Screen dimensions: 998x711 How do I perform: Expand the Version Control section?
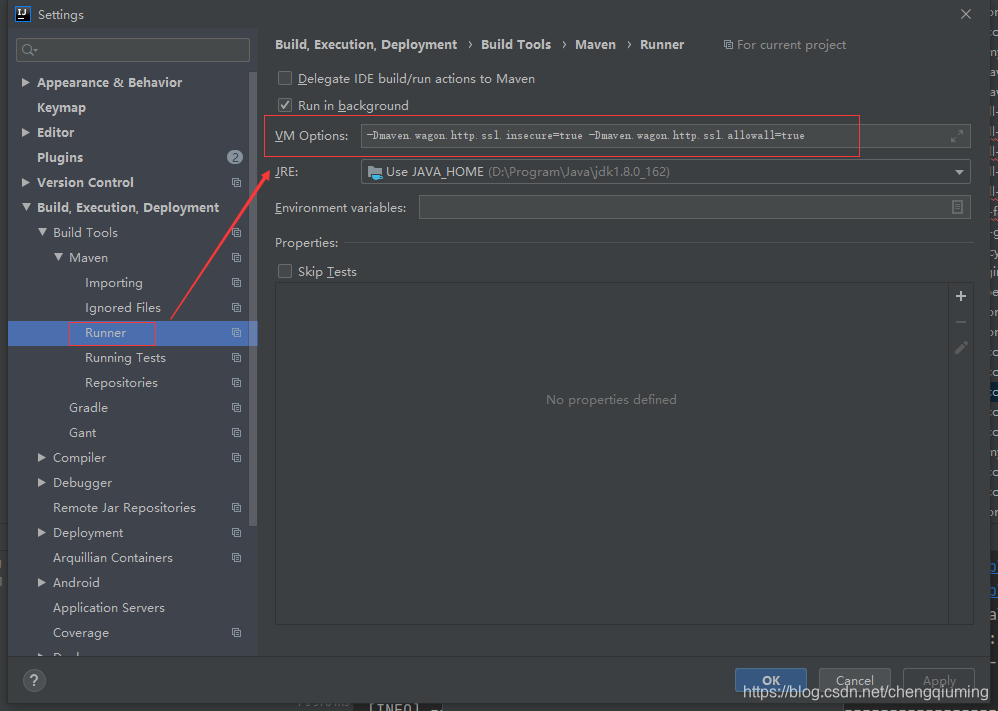(25, 183)
